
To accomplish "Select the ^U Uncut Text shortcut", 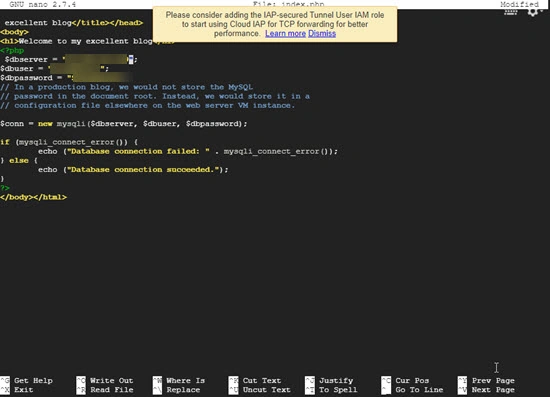I will pos(260,390).
